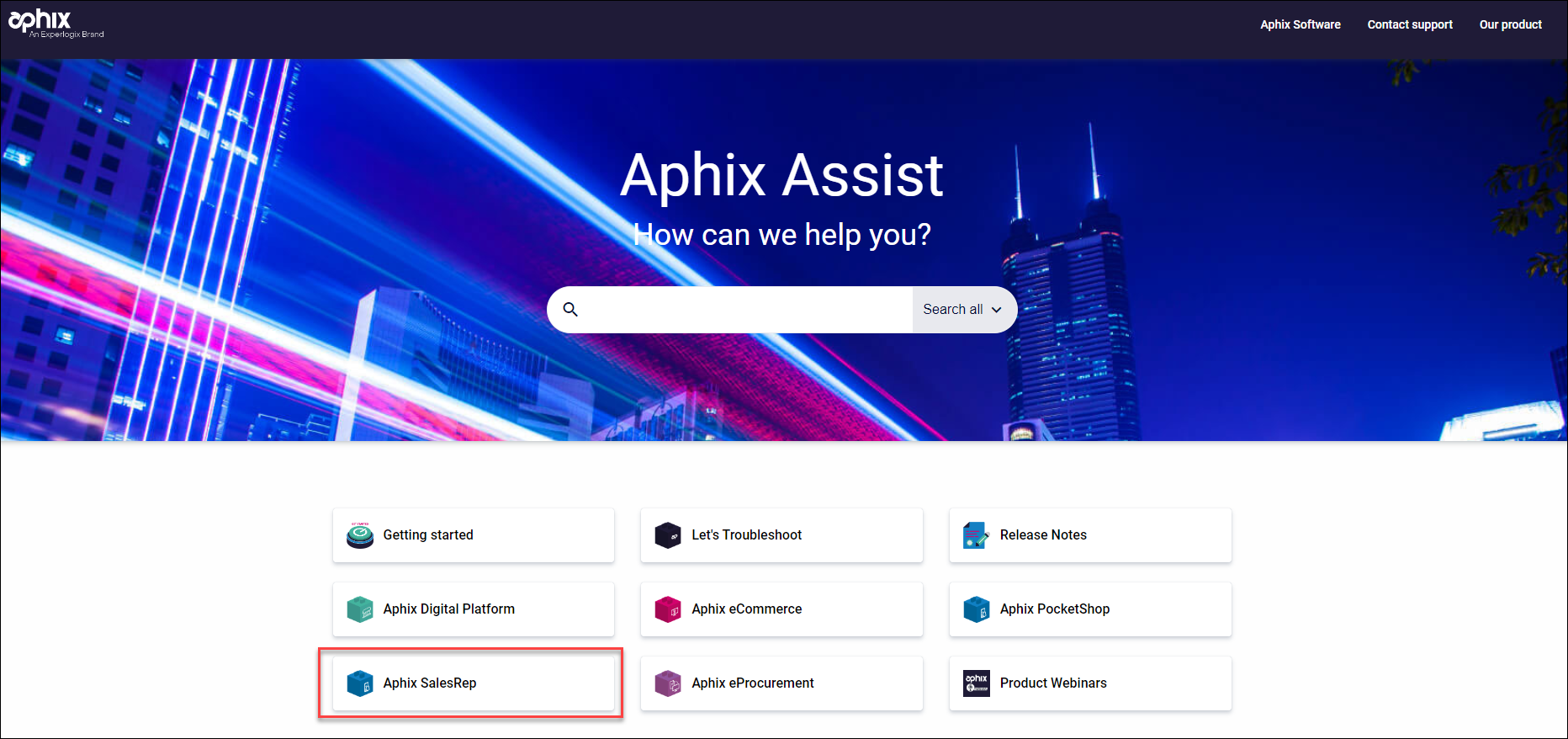
Task: Open the Release Notes text link
Action: [1043, 535]
